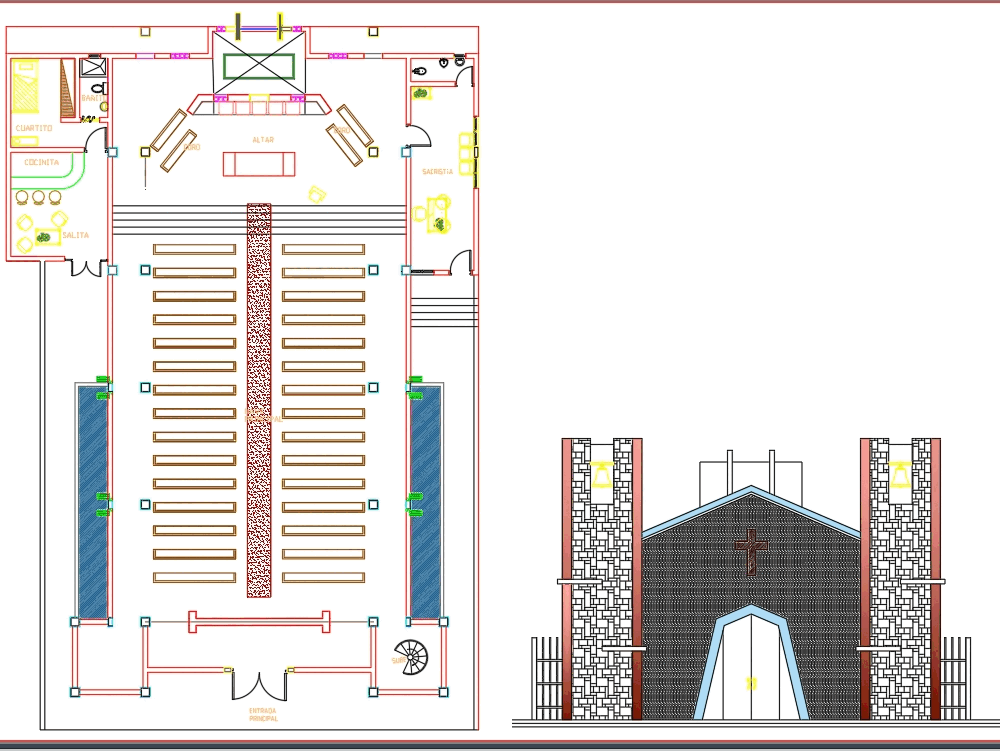This screenshot has width=1000, height=751.
Task: Click the main entrance double-door swing symbol
Action: coord(258,685)
